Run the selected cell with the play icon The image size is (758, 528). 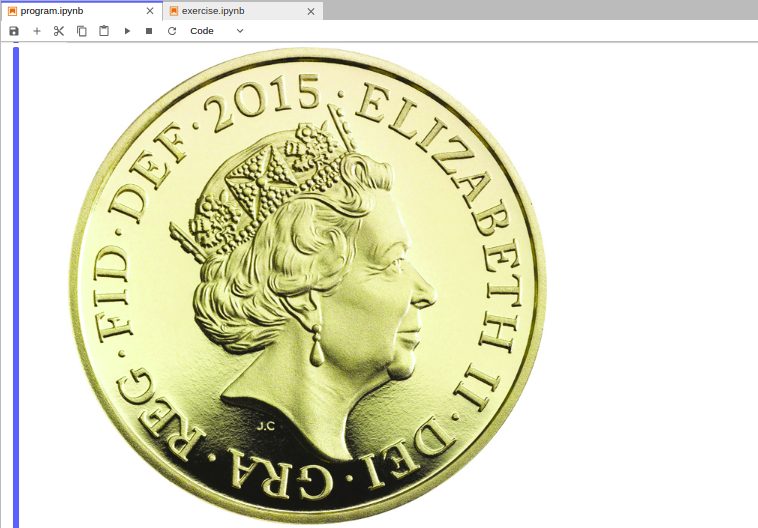click(127, 31)
